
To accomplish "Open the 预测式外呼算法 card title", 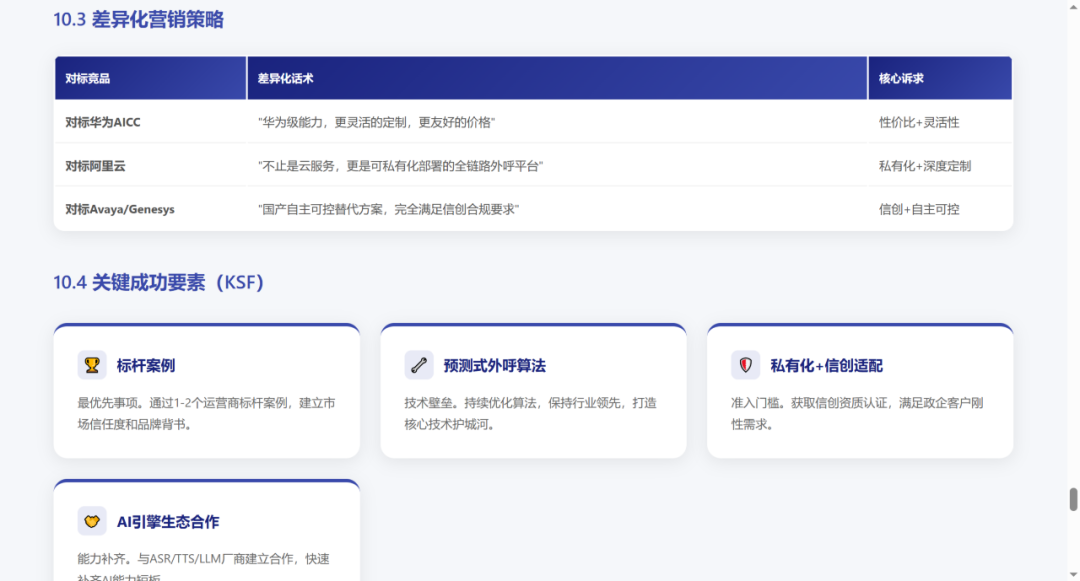I will click(494, 365).
